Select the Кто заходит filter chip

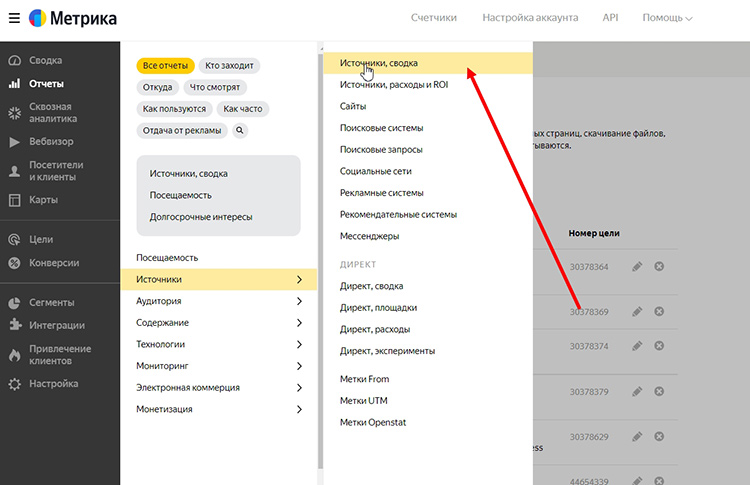coord(229,66)
